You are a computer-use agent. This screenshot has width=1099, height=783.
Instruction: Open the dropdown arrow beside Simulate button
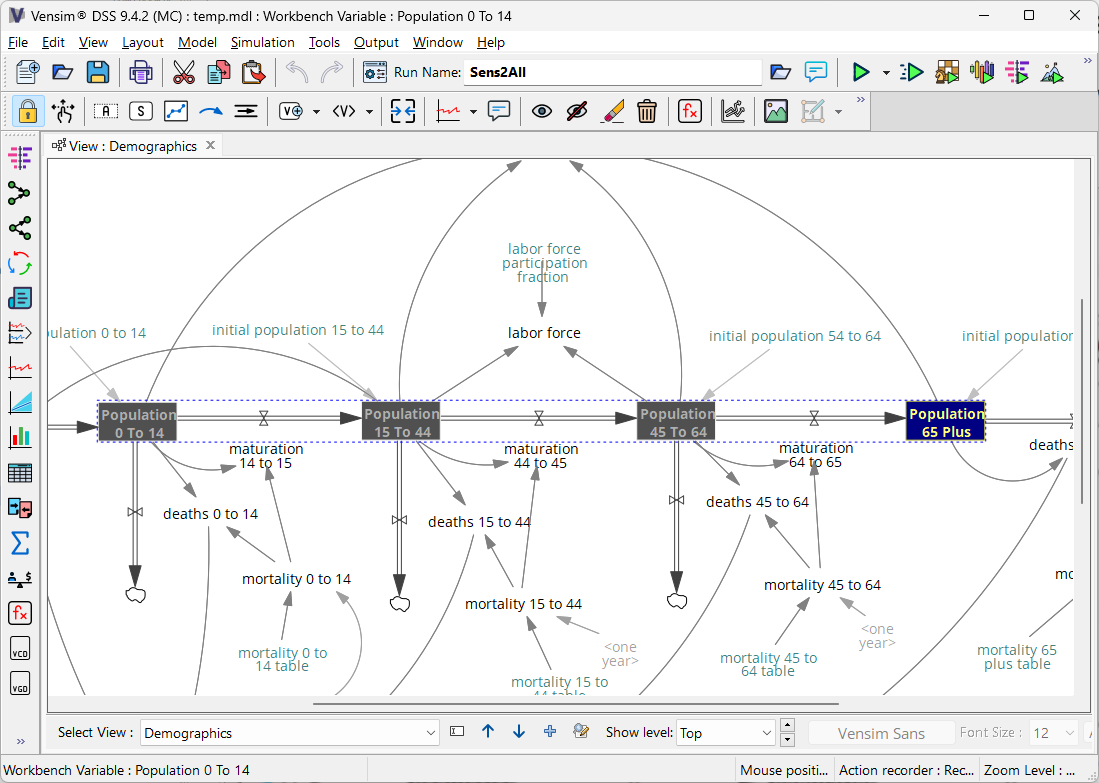(x=886, y=73)
